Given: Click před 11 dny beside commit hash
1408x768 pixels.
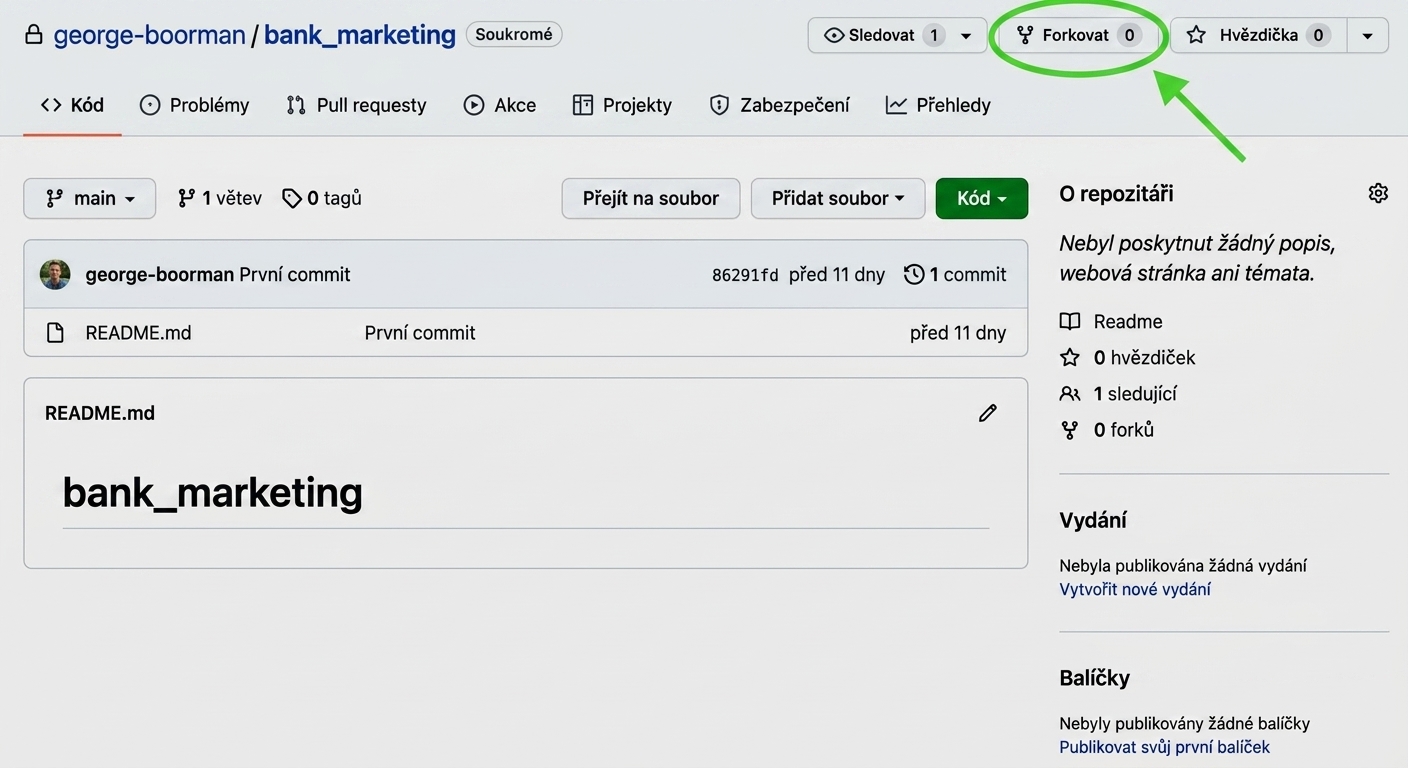Looking at the screenshot, I should (837, 274).
